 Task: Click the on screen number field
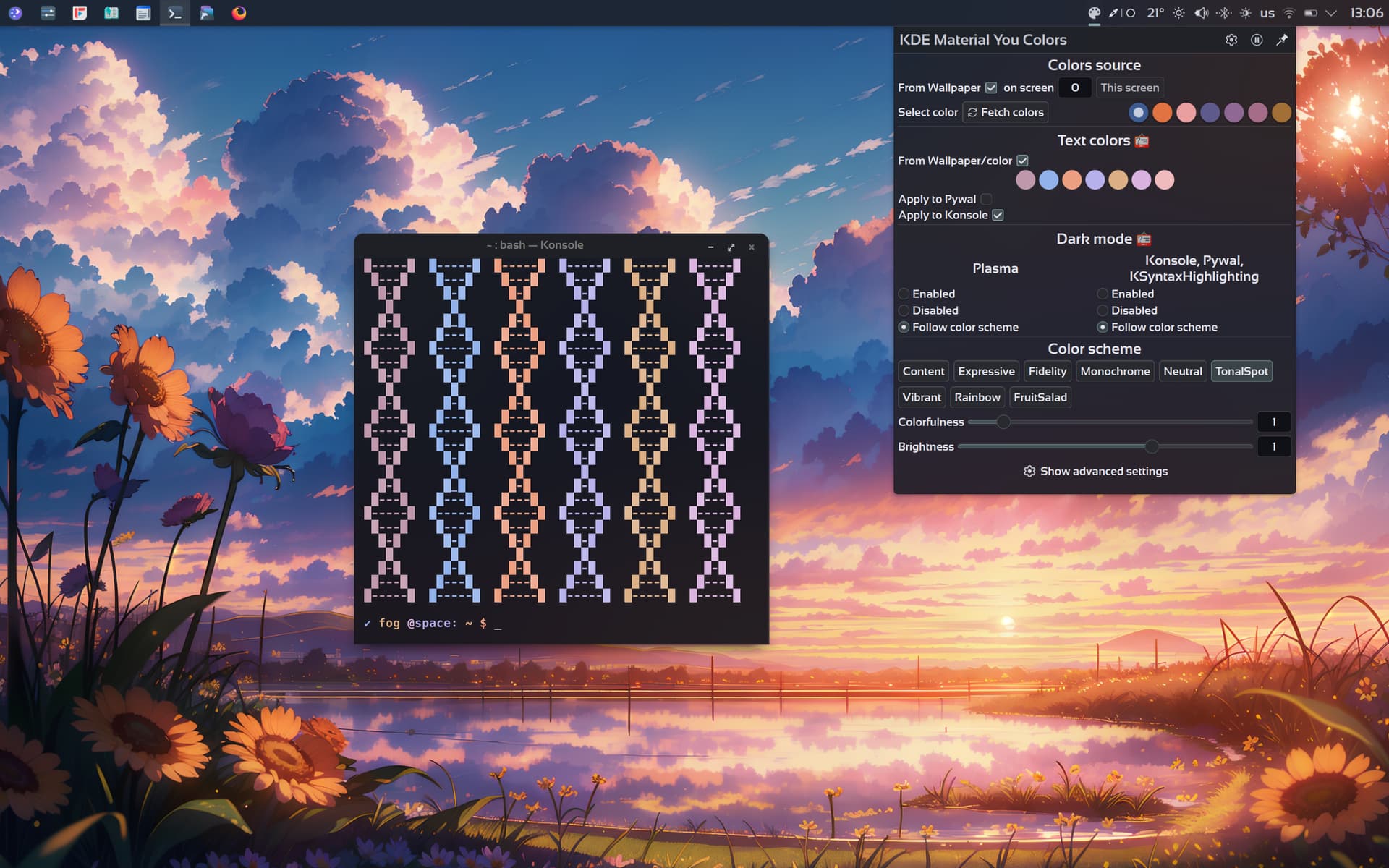(x=1075, y=88)
